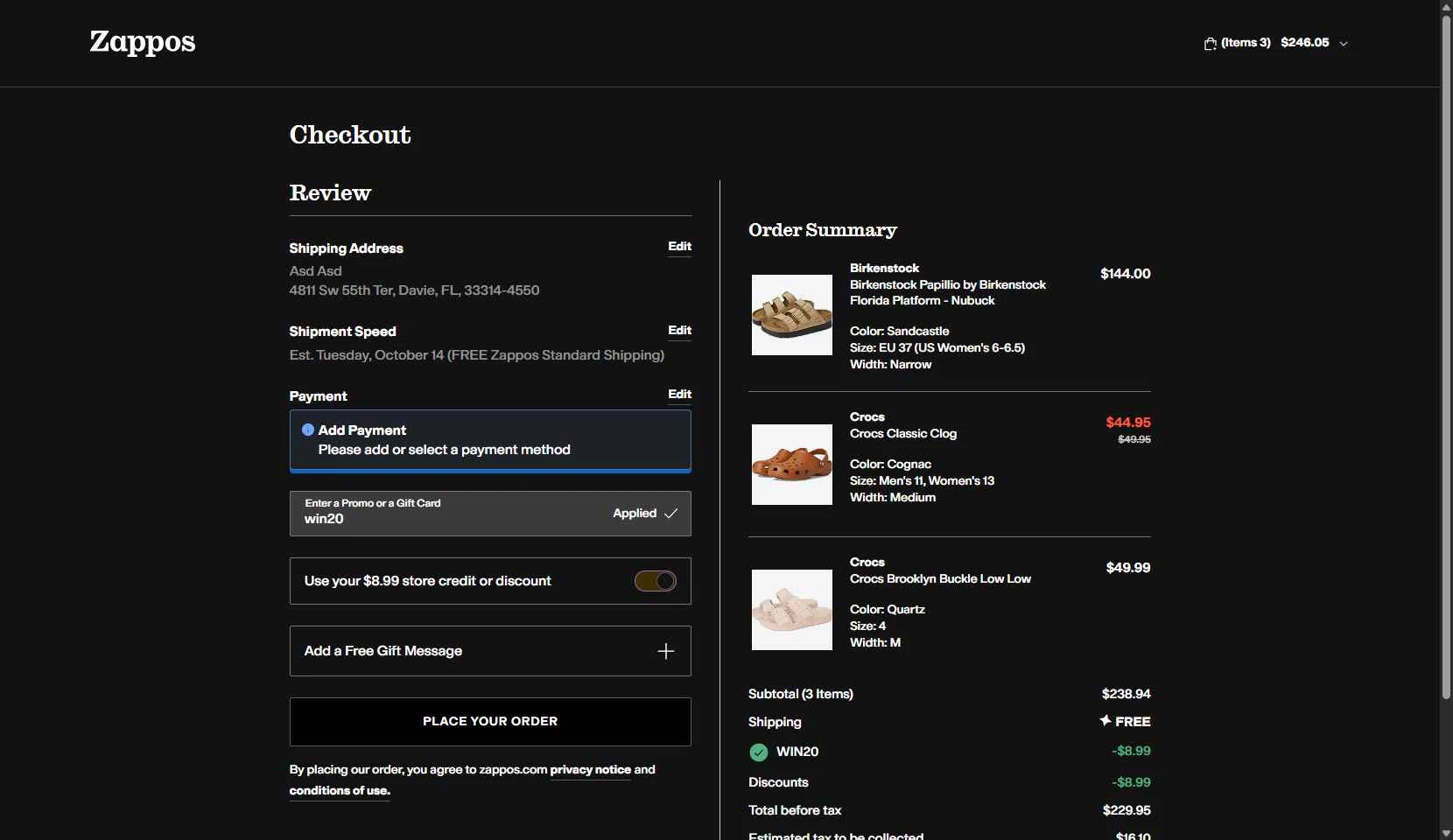Click the Birkenstock Florida Platform thumbnail

click(x=792, y=315)
